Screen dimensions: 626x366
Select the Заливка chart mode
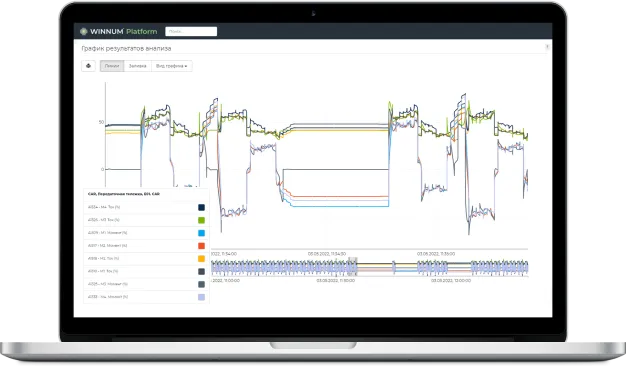[137, 66]
